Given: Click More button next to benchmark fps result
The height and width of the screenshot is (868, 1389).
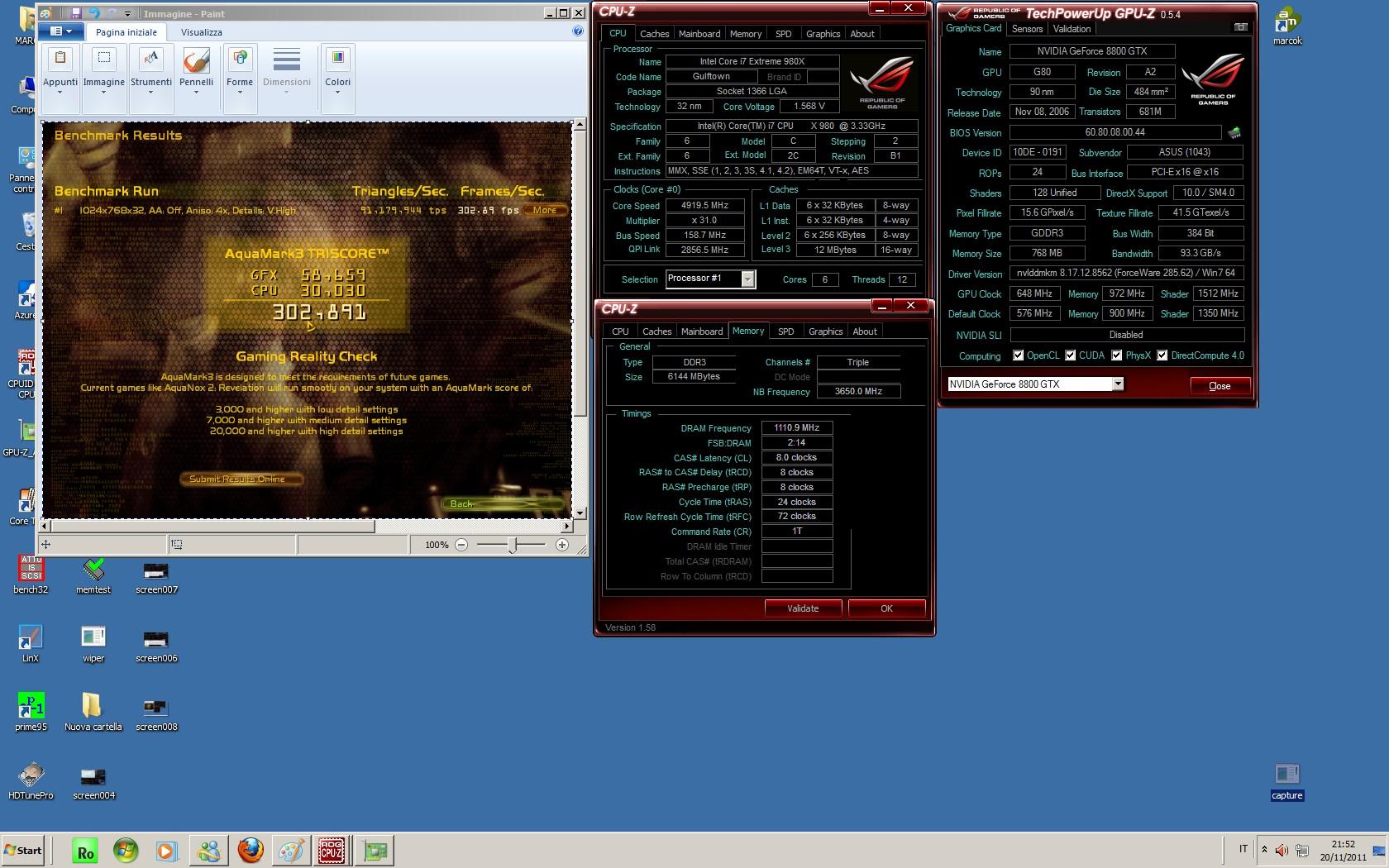Looking at the screenshot, I should (545, 210).
